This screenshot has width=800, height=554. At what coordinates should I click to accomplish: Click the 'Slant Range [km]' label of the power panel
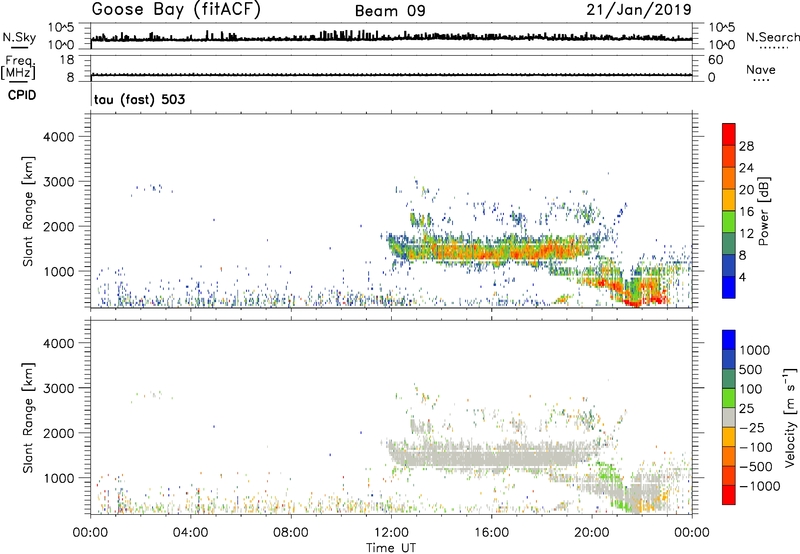point(28,212)
